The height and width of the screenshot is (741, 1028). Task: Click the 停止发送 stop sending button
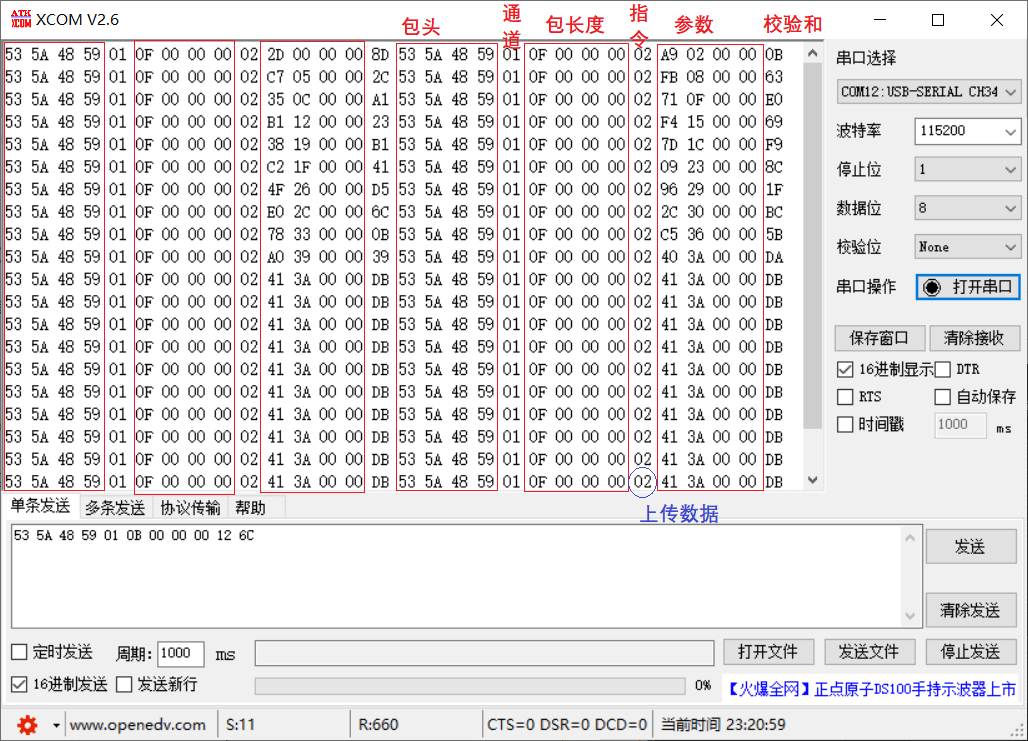tap(971, 652)
